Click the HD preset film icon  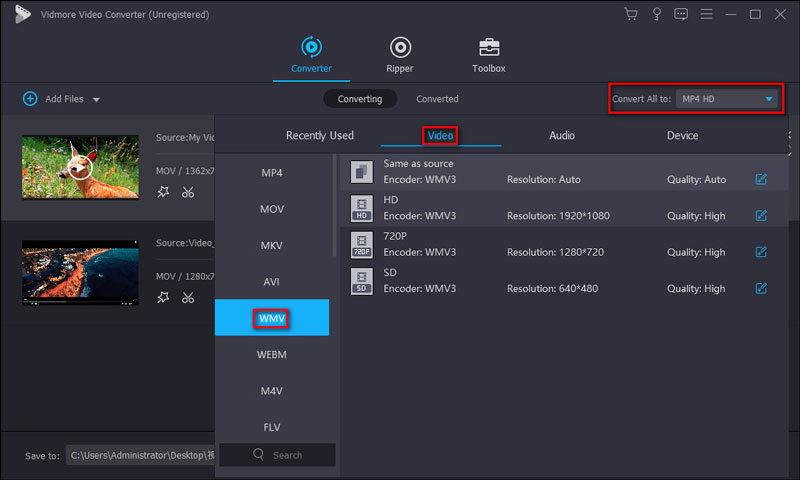coord(362,208)
